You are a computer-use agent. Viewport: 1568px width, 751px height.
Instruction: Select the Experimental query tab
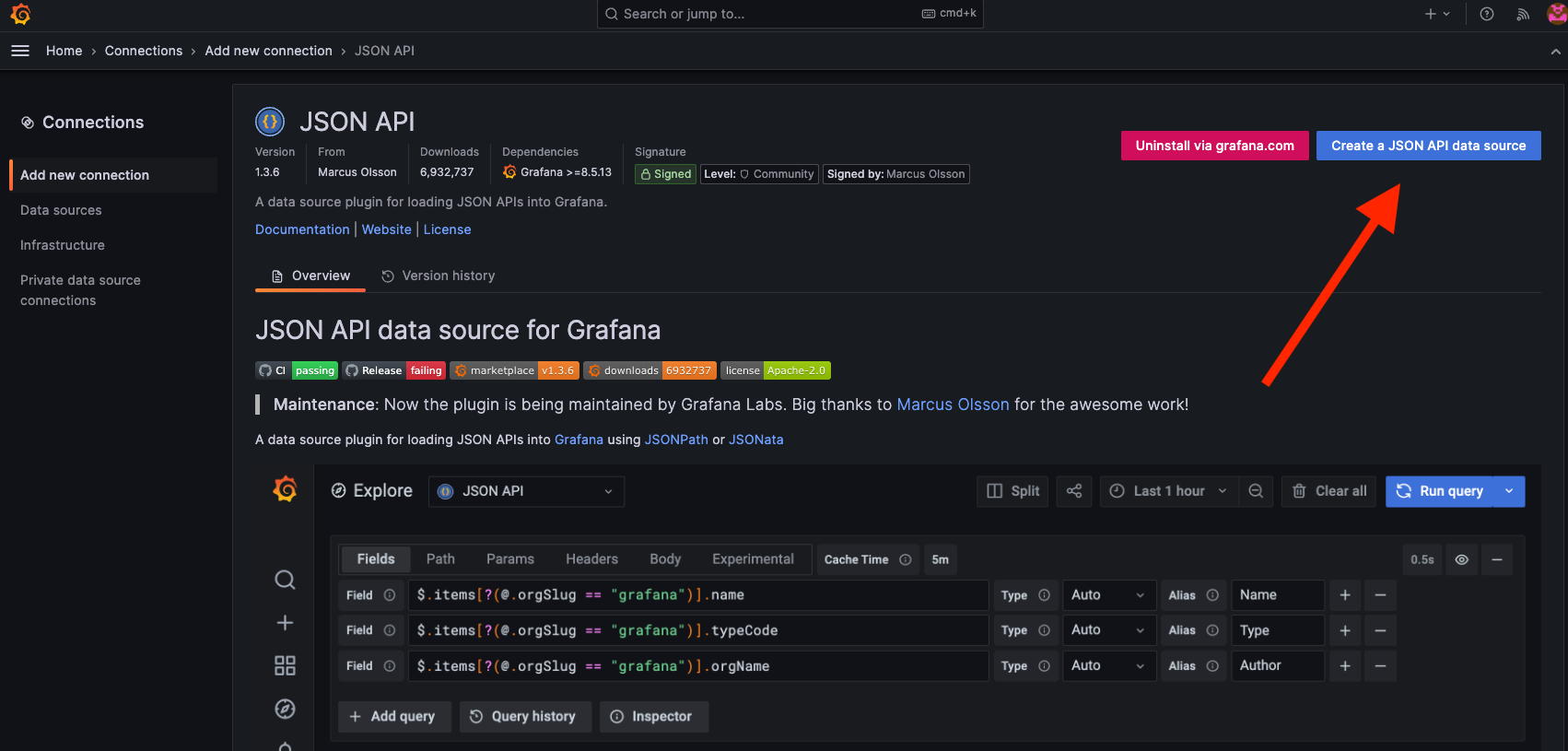[753, 559]
